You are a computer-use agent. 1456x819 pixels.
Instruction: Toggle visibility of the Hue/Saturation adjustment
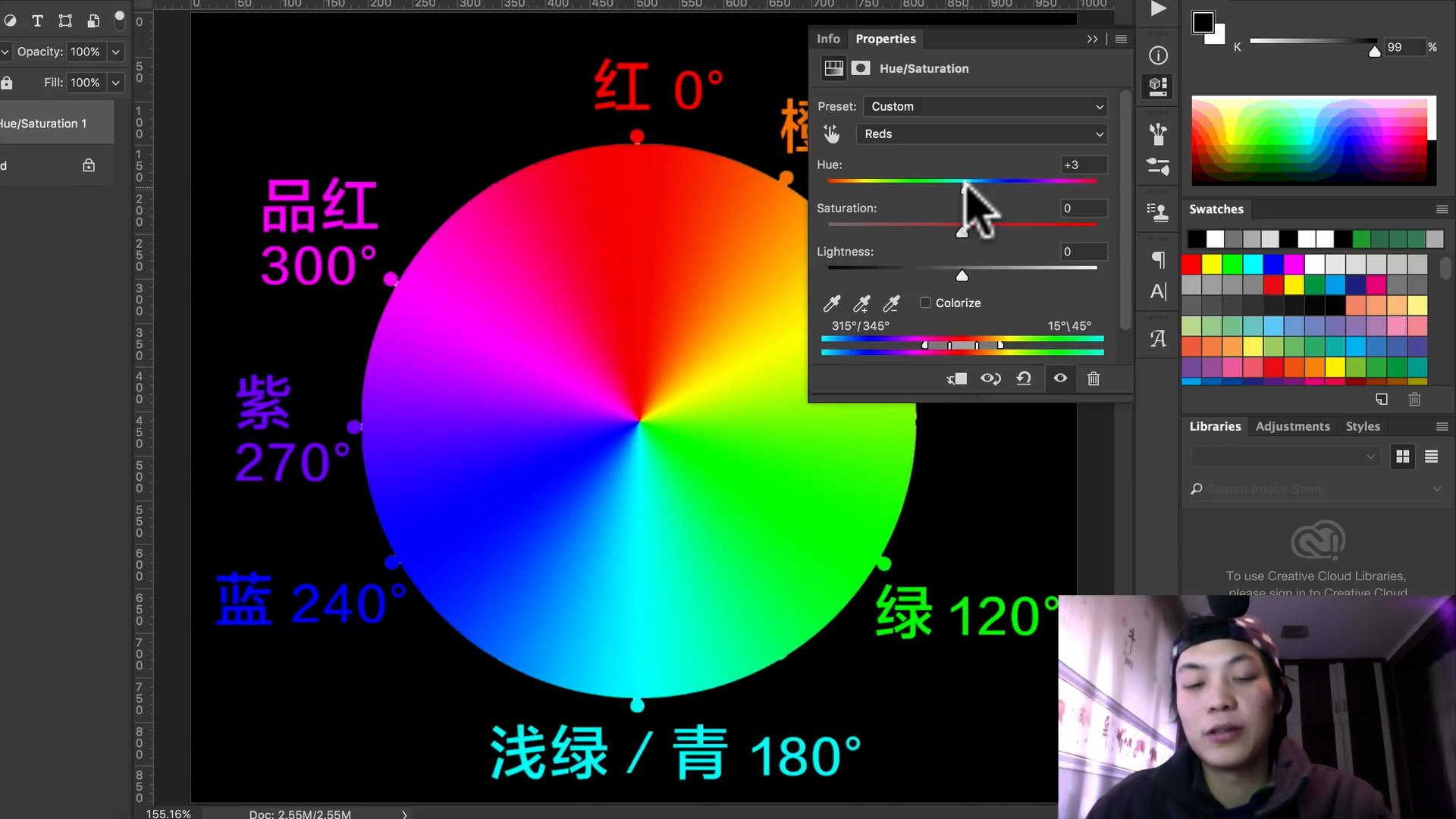(1060, 378)
